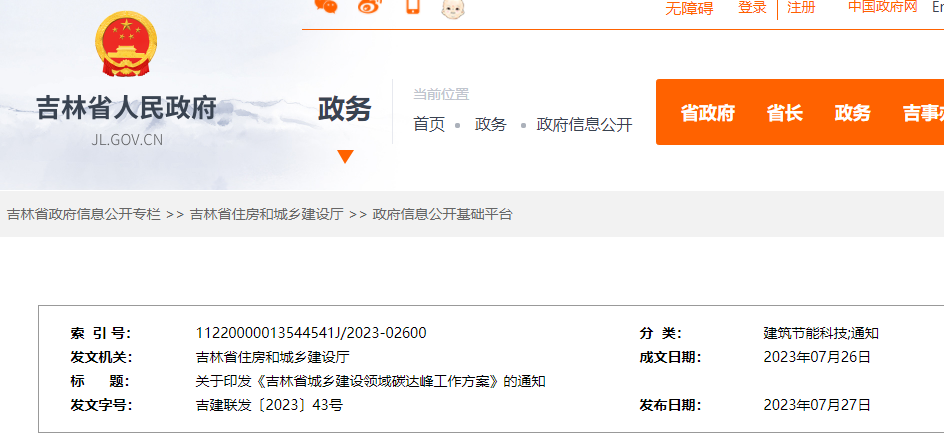This screenshot has height=434, width=944.
Task: Click the 吉林省人民政府 site title
Action: 126,108
